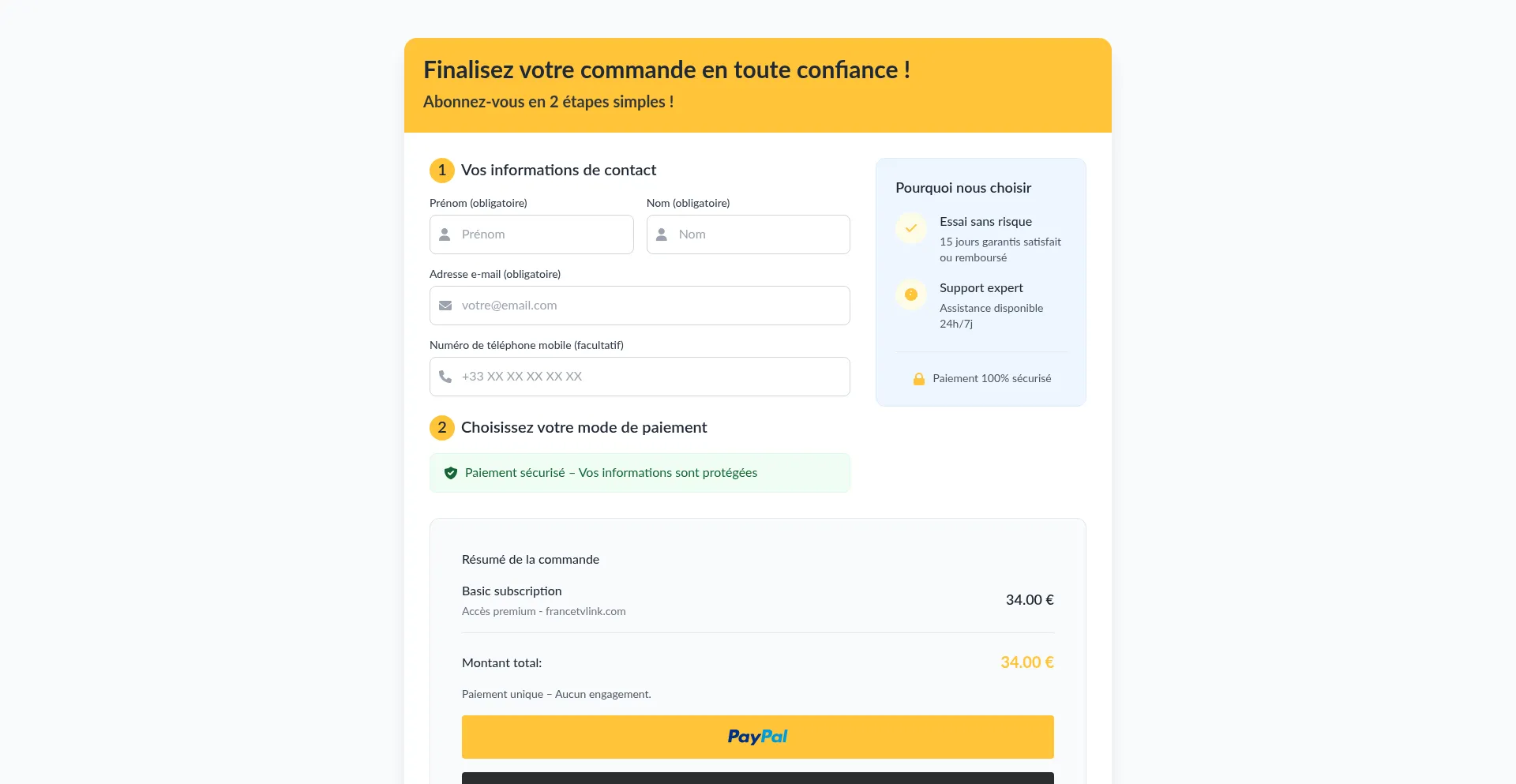
Task: Click the step 2 number badge
Action: point(442,428)
